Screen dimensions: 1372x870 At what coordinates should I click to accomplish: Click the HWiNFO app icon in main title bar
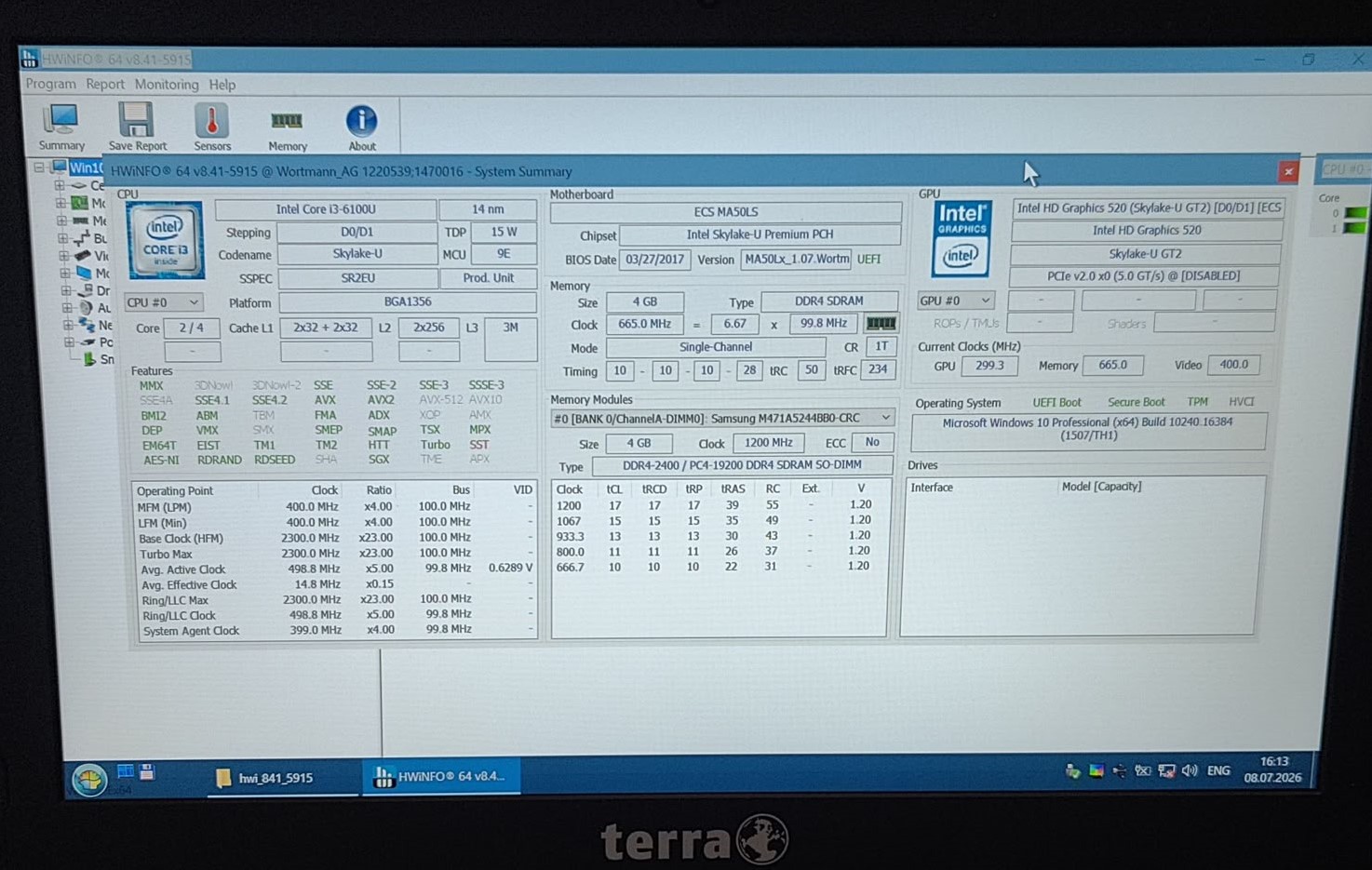coord(30,59)
